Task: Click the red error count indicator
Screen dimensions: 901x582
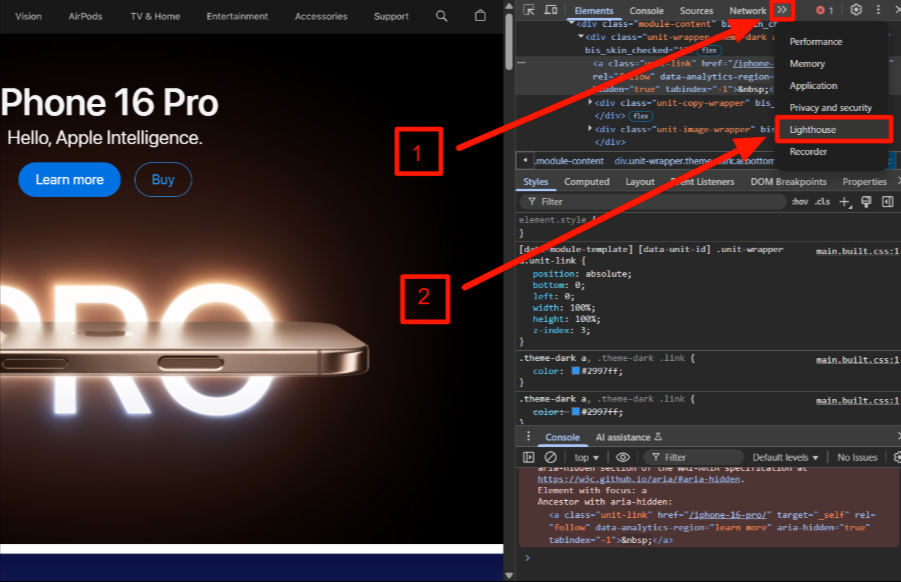Action: click(825, 10)
